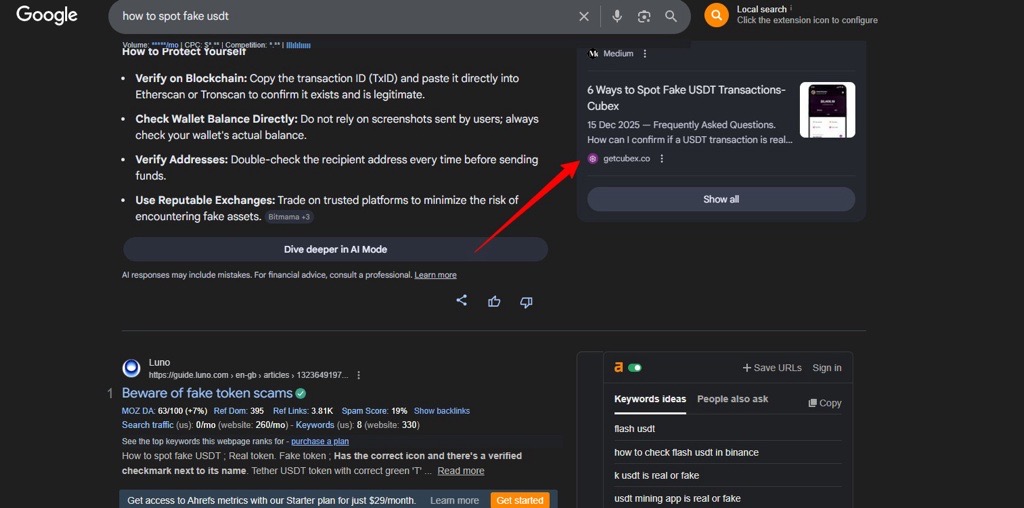Image resolution: width=1024 pixels, height=508 pixels.
Task: Click the orange Local search extension icon
Action: [x=716, y=15]
